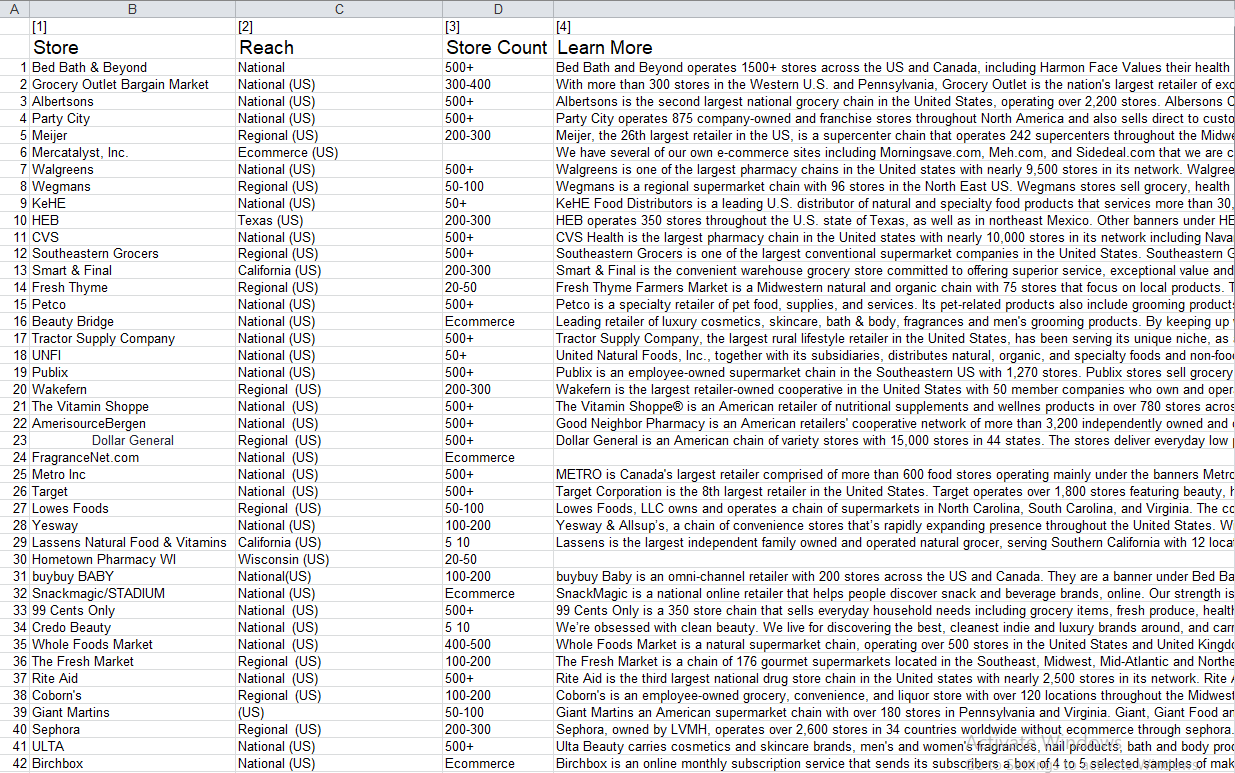The width and height of the screenshot is (1235, 773).
Task: Select the Beauty Bridge cell
Action: point(132,322)
